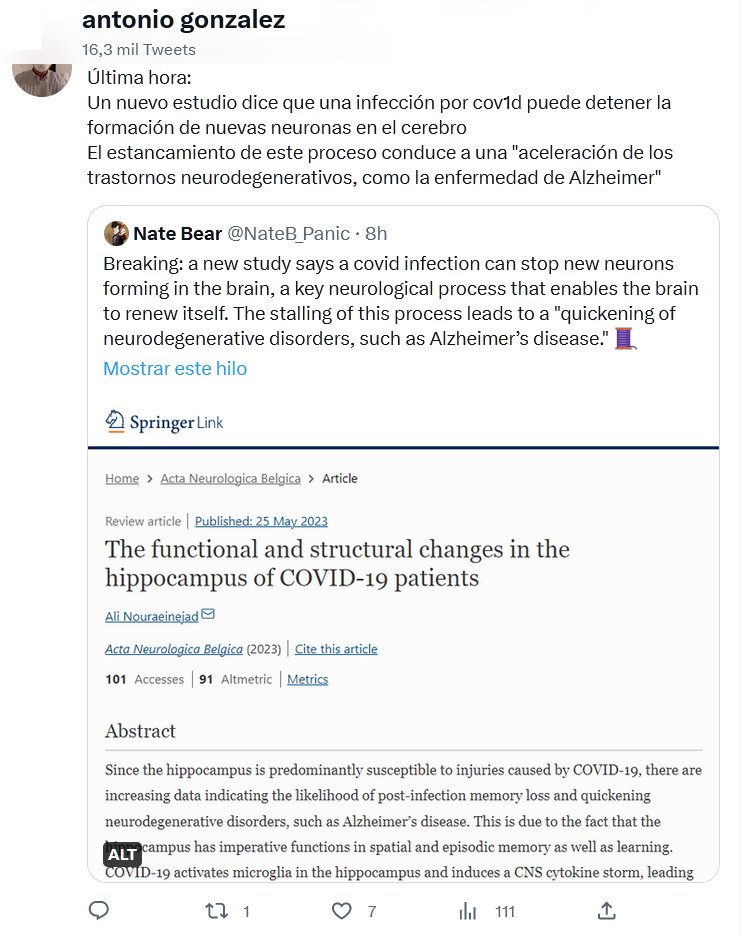Click "Mostrar este hilo" link
748x936 pixels.
[x=175, y=368]
